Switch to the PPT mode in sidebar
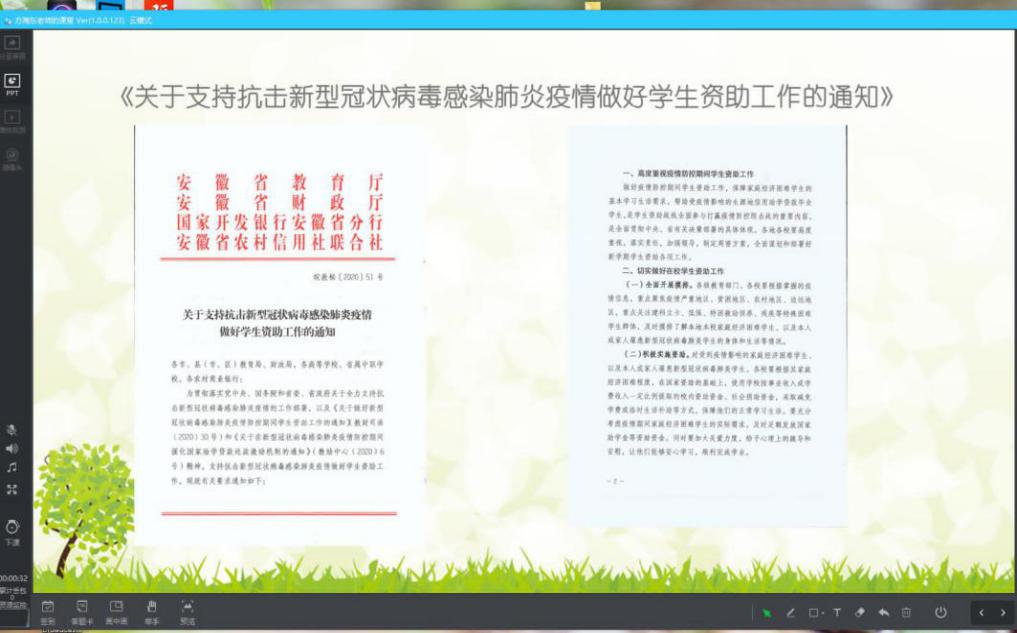This screenshot has height=633, width=1017. pos(12,84)
